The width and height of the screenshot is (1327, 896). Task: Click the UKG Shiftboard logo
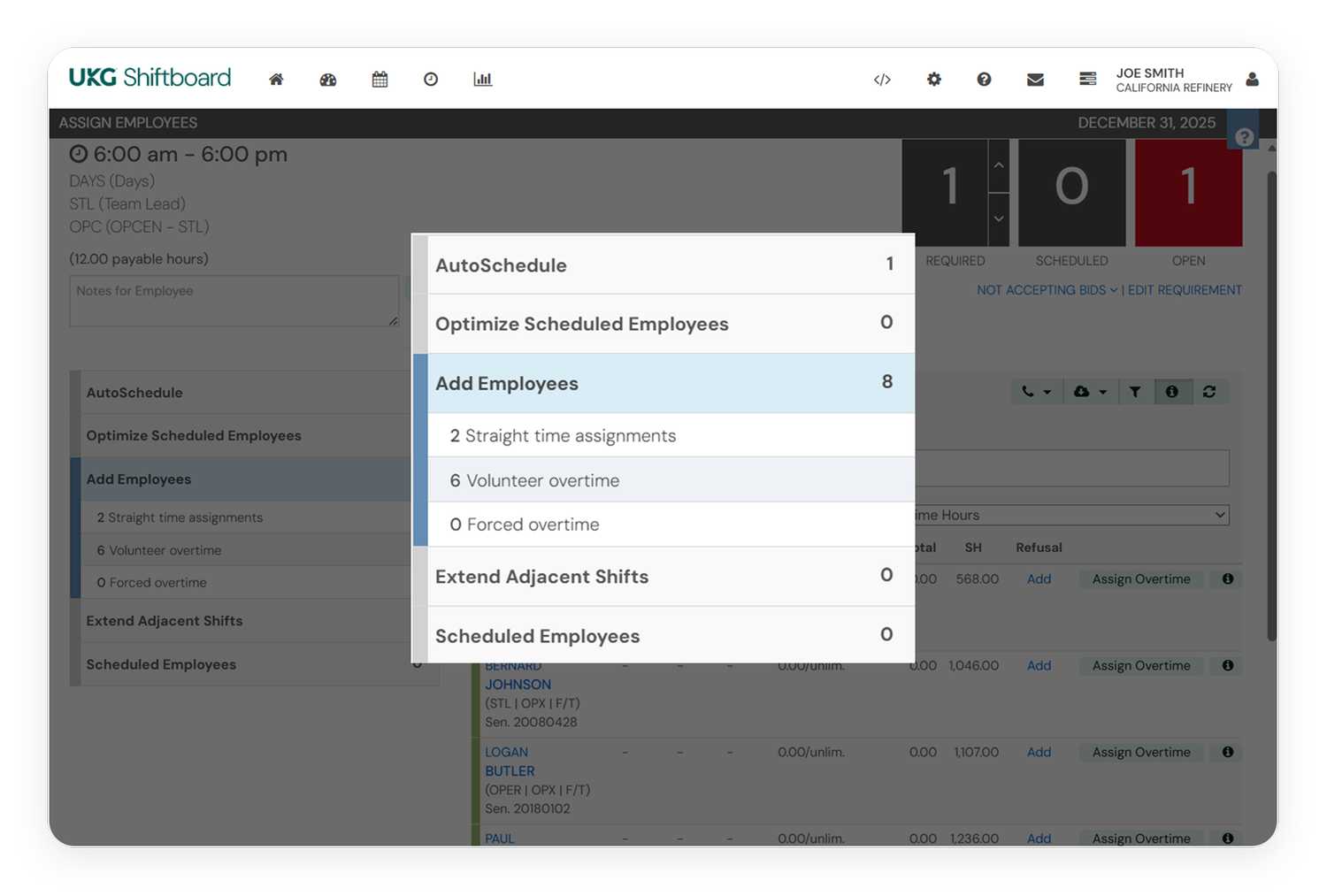(150, 78)
